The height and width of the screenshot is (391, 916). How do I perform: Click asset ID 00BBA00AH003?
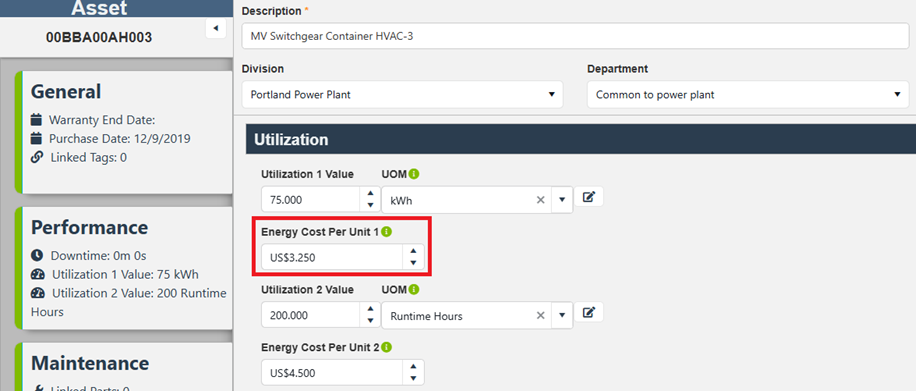tap(99, 38)
